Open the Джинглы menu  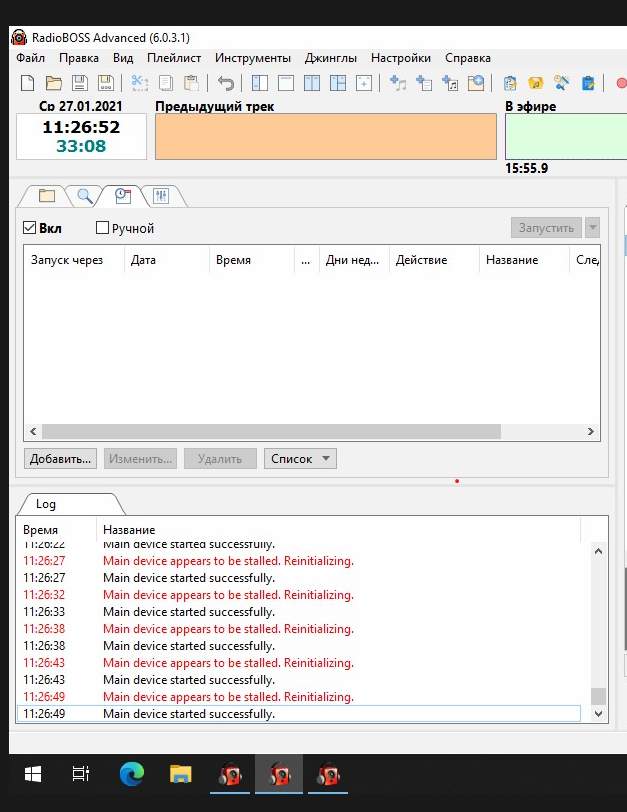[331, 58]
